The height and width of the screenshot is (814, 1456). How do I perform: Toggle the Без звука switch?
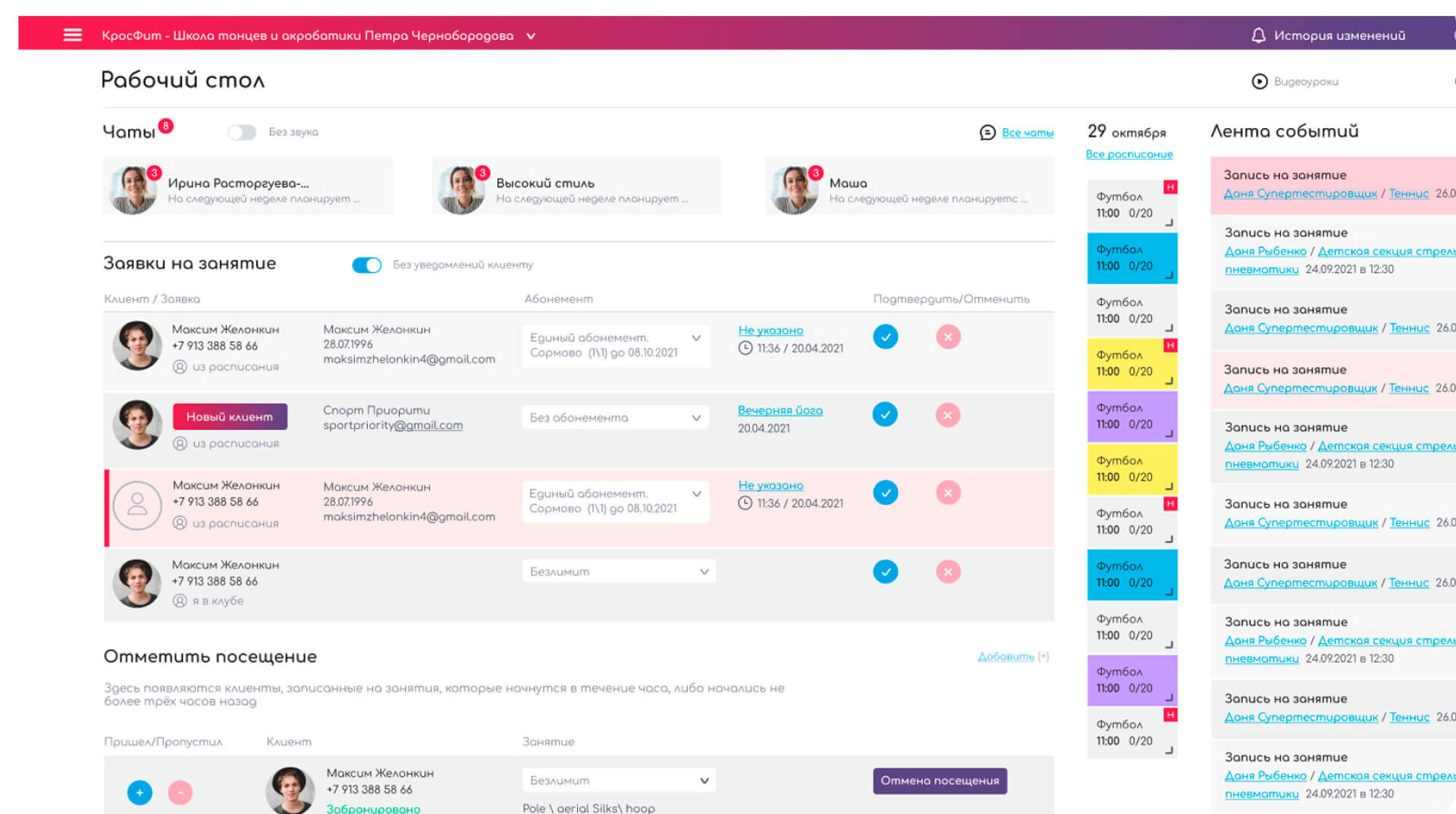click(x=242, y=133)
